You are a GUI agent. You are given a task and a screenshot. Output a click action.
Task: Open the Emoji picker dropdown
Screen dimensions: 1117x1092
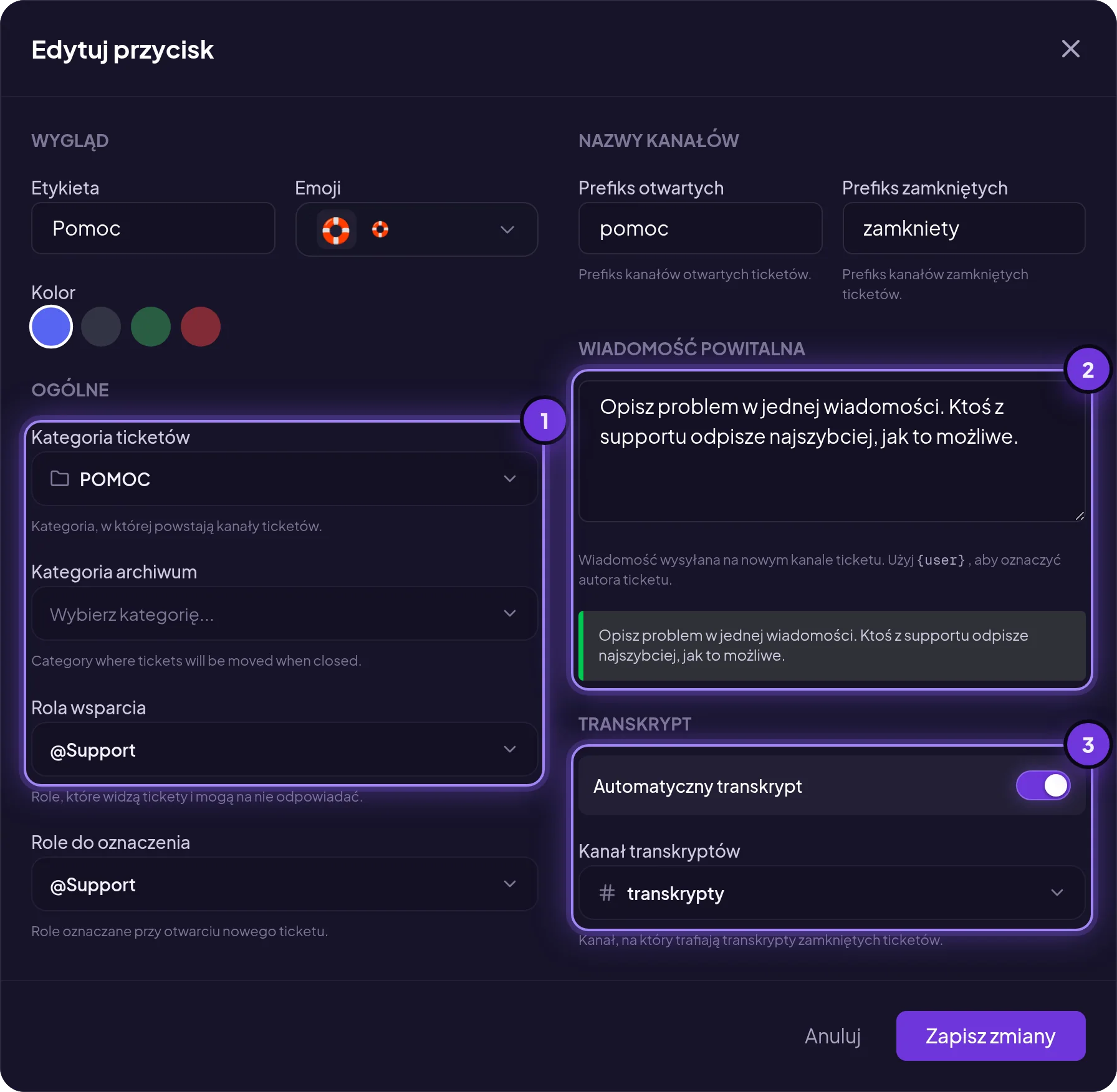pos(416,229)
